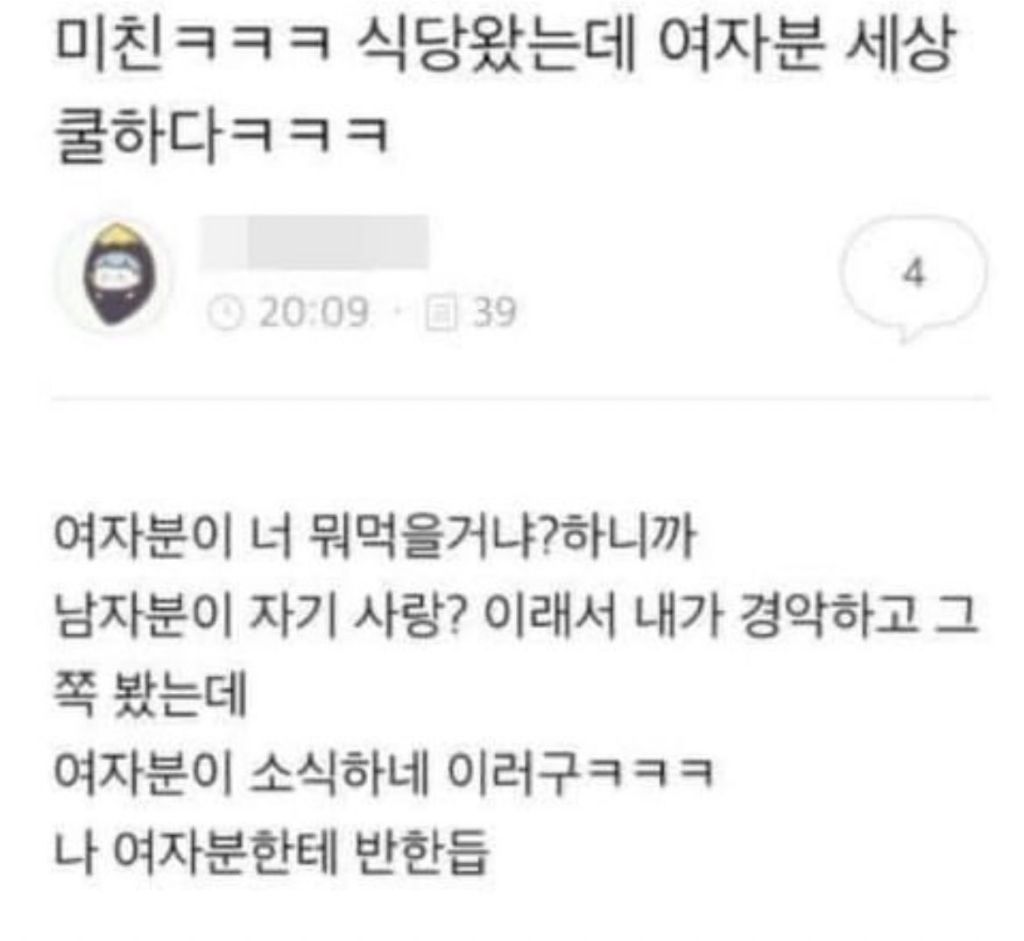Click the blurred author username
This screenshot has width=1024, height=941.
pyautogui.click(x=314, y=242)
